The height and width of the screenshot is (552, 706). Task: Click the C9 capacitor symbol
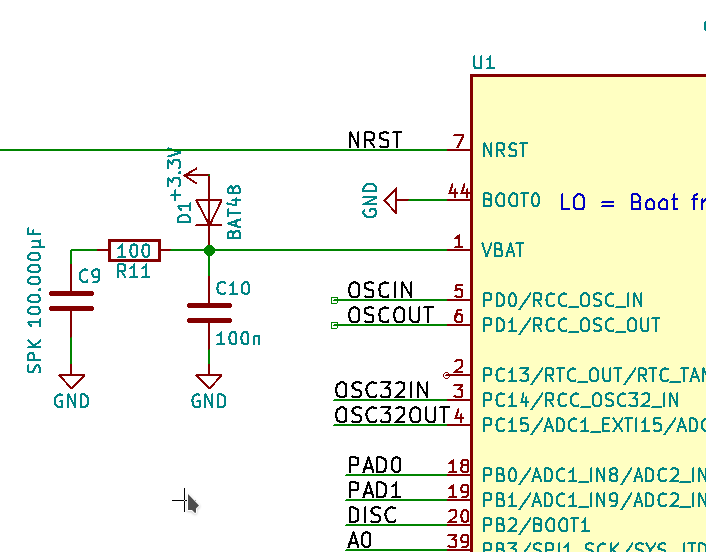[71, 301]
